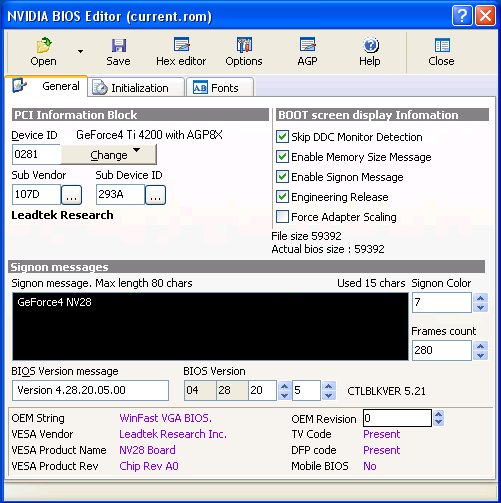Click the Sub Device ID browse button
The height and width of the screenshot is (503, 501).
pos(155,195)
